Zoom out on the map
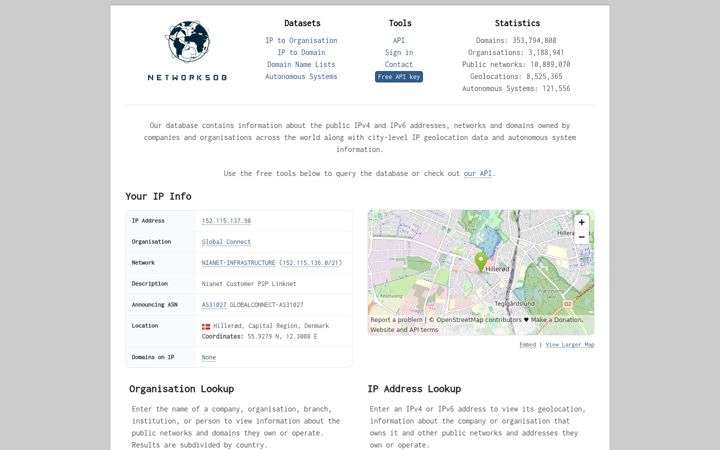The height and width of the screenshot is (450, 720). tap(581, 237)
